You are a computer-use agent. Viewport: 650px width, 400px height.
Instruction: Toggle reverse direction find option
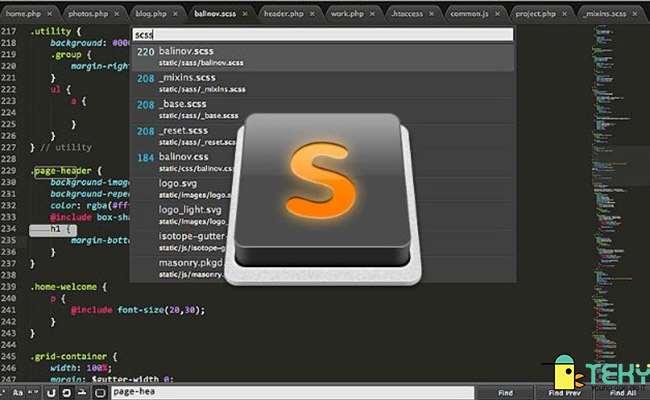pos(51,392)
